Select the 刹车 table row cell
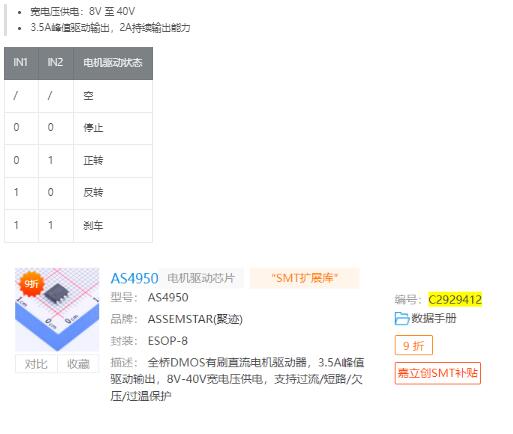513x434 pixels. pos(113,226)
